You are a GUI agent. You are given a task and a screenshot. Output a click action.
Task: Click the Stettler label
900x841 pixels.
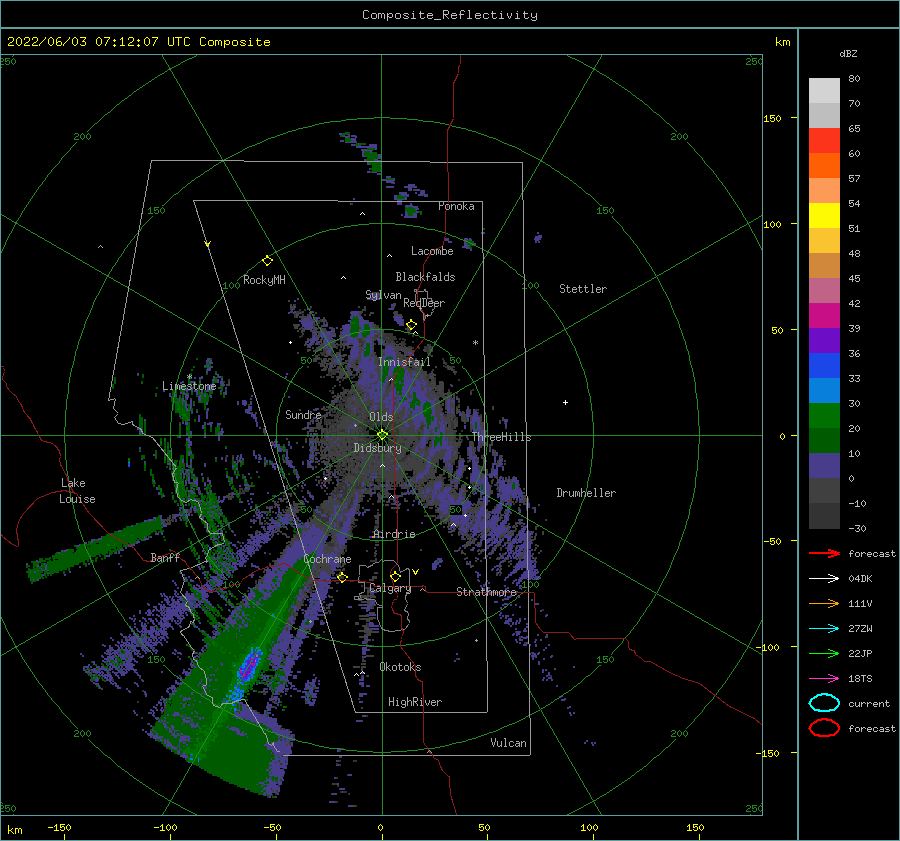[583, 289]
